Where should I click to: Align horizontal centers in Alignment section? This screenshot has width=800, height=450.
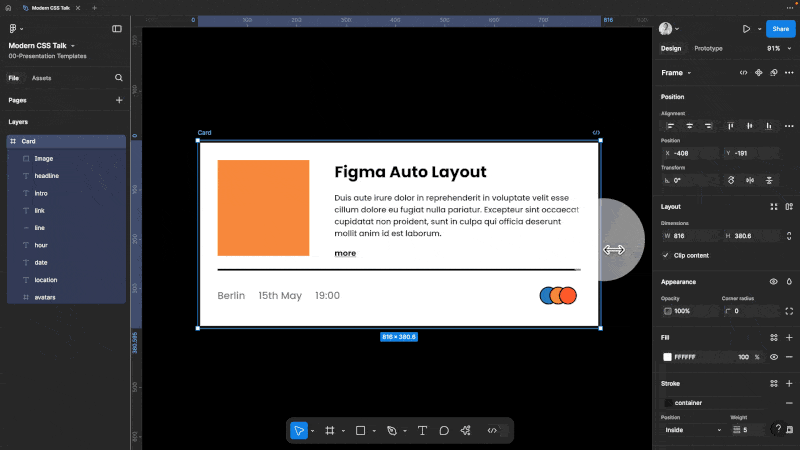(x=689, y=126)
